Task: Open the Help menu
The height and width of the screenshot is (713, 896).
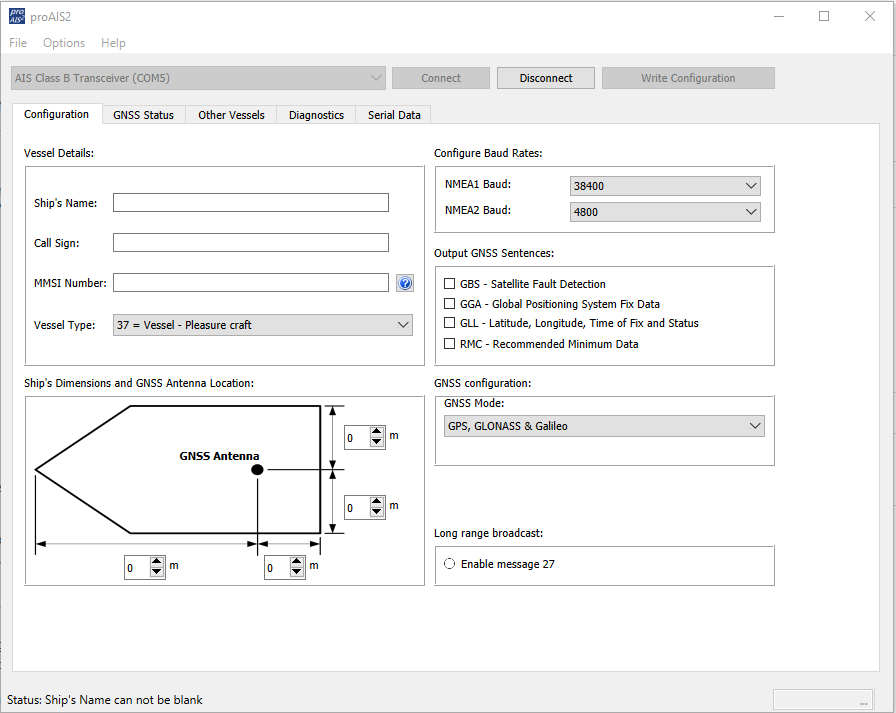Action: pos(113,43)
